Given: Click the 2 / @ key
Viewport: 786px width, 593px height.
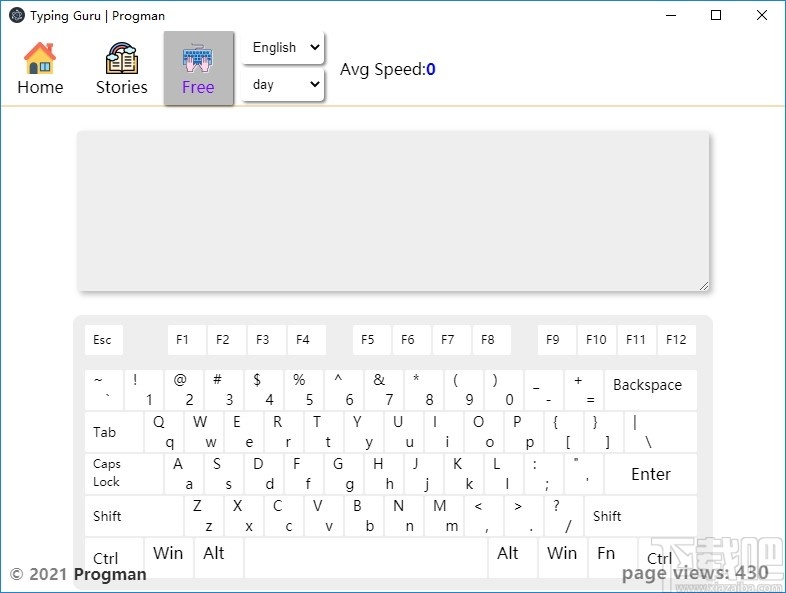Looking at the screenshot, I should click(x=184, y=390).
